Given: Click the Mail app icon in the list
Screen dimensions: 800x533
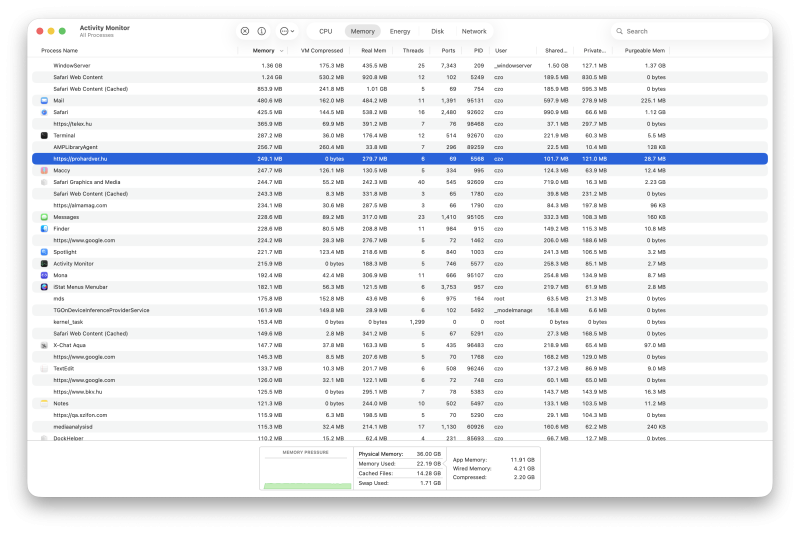Looking at the screenshot, I should (x=44, y=100).
